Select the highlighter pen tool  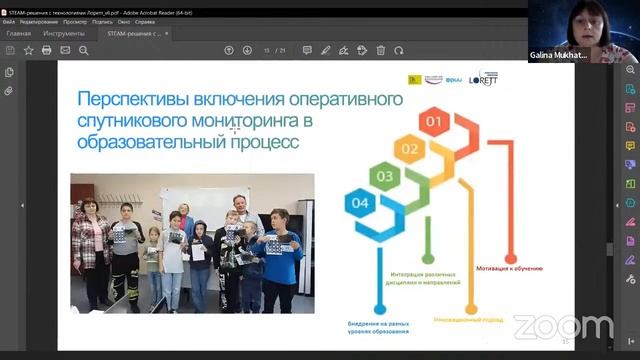pos(325,50)
